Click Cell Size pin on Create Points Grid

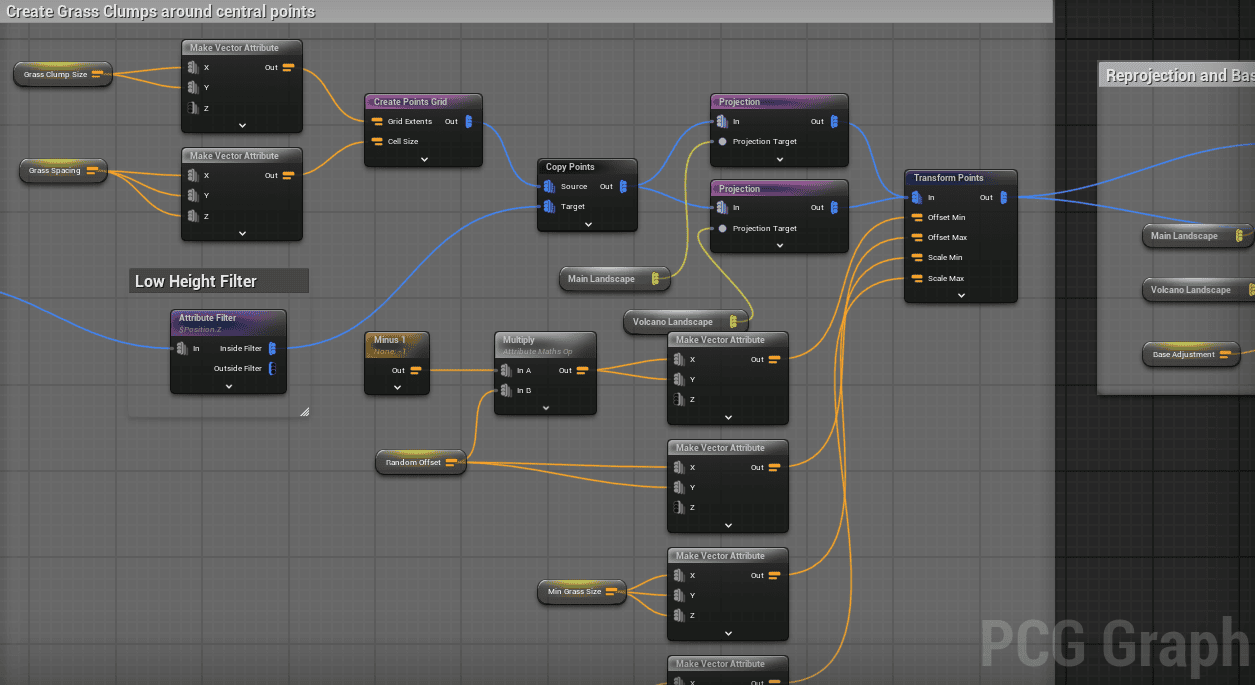coord(377,142)
